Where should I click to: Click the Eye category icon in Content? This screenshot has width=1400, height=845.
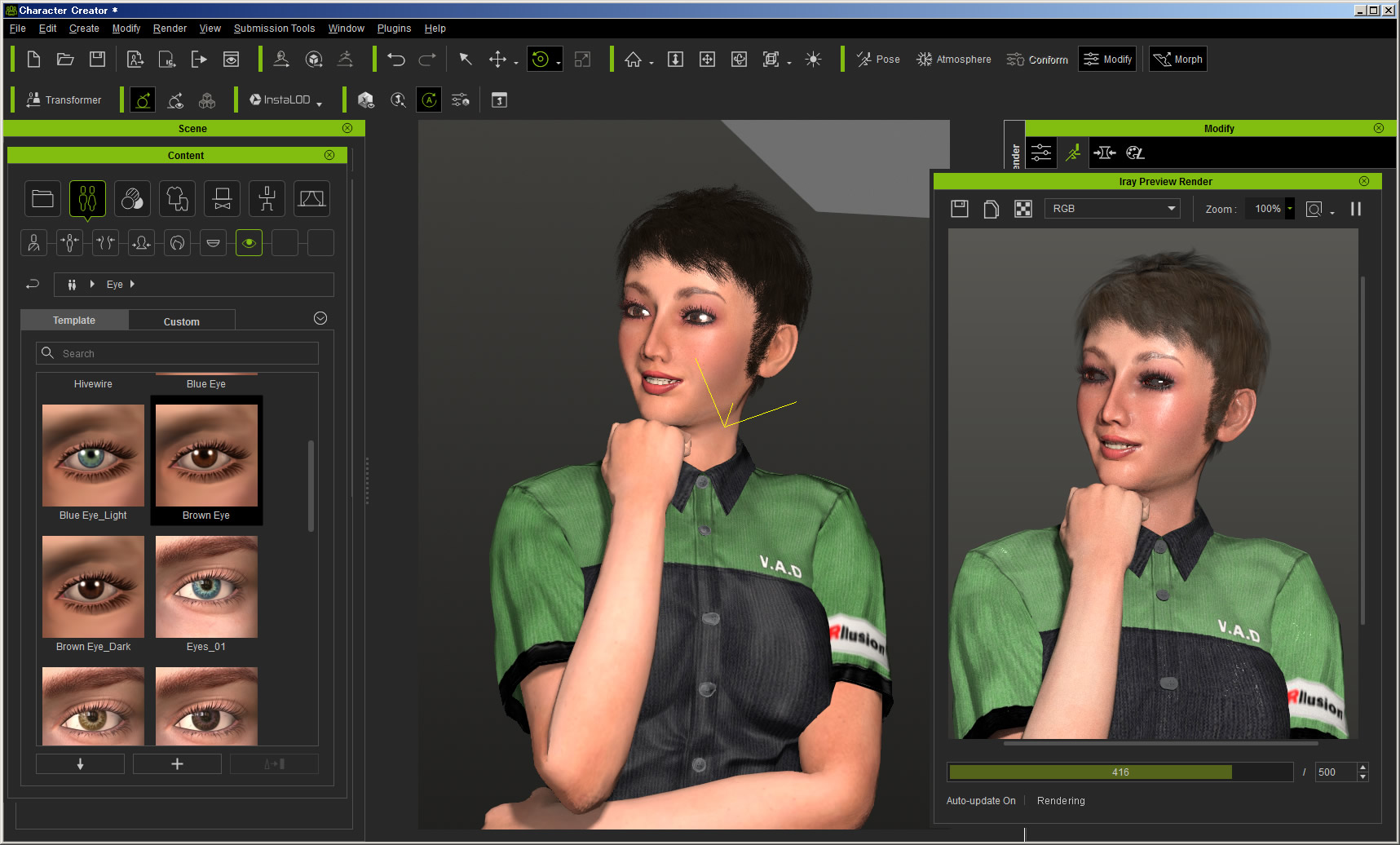click(249, 243)
